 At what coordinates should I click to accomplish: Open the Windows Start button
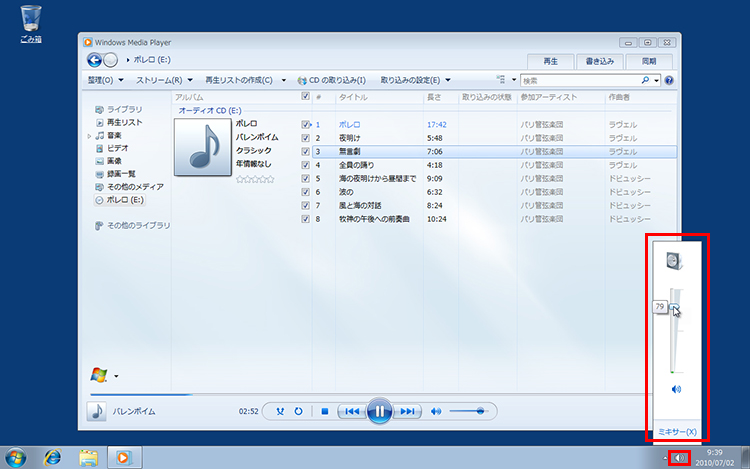(16, 458)
